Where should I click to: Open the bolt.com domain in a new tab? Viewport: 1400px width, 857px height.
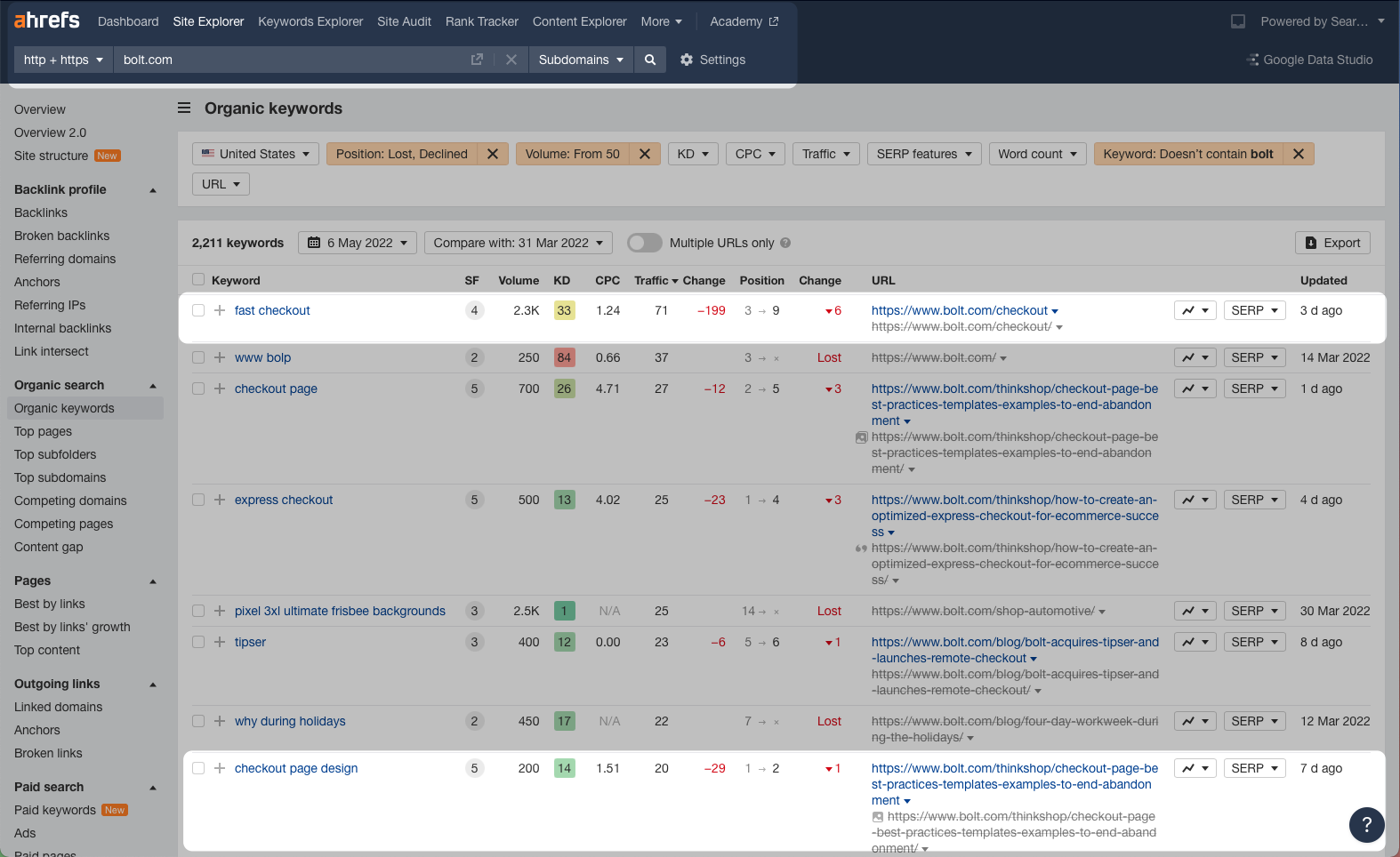pos(477,60)
